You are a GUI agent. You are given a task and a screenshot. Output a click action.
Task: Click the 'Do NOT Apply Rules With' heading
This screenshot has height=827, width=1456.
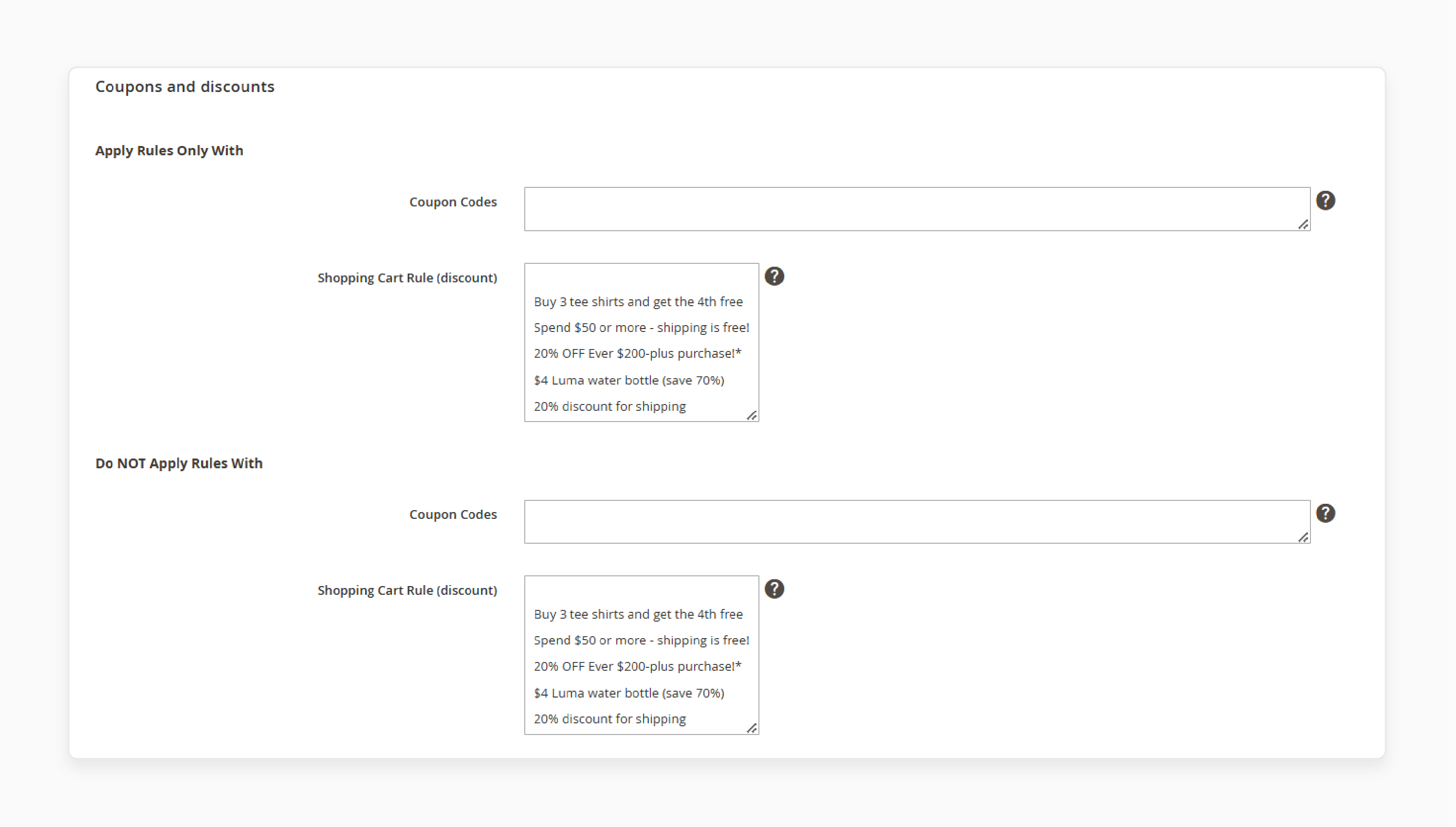[179, 463]
